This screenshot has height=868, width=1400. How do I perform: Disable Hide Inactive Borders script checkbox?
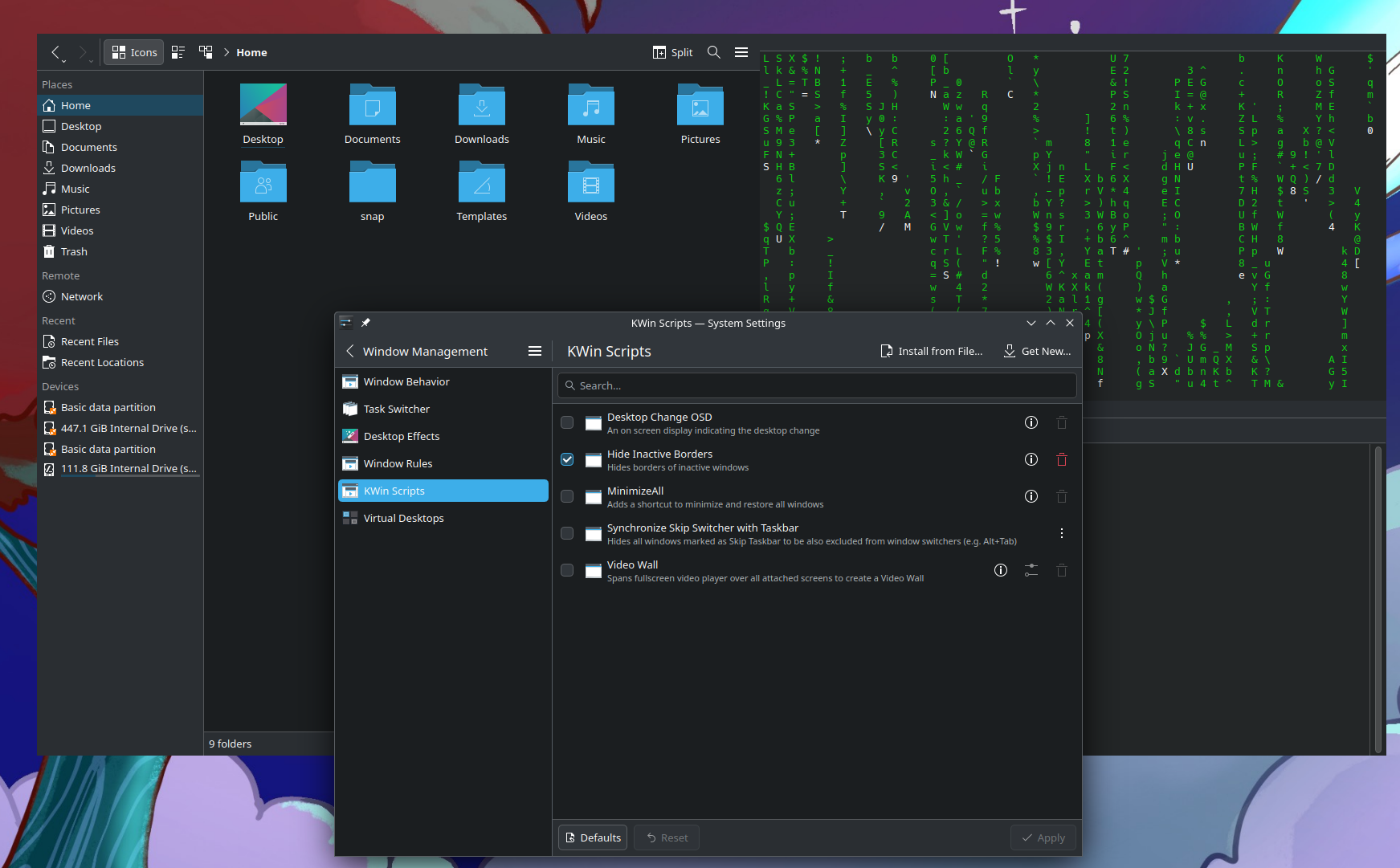coord(567,459)
